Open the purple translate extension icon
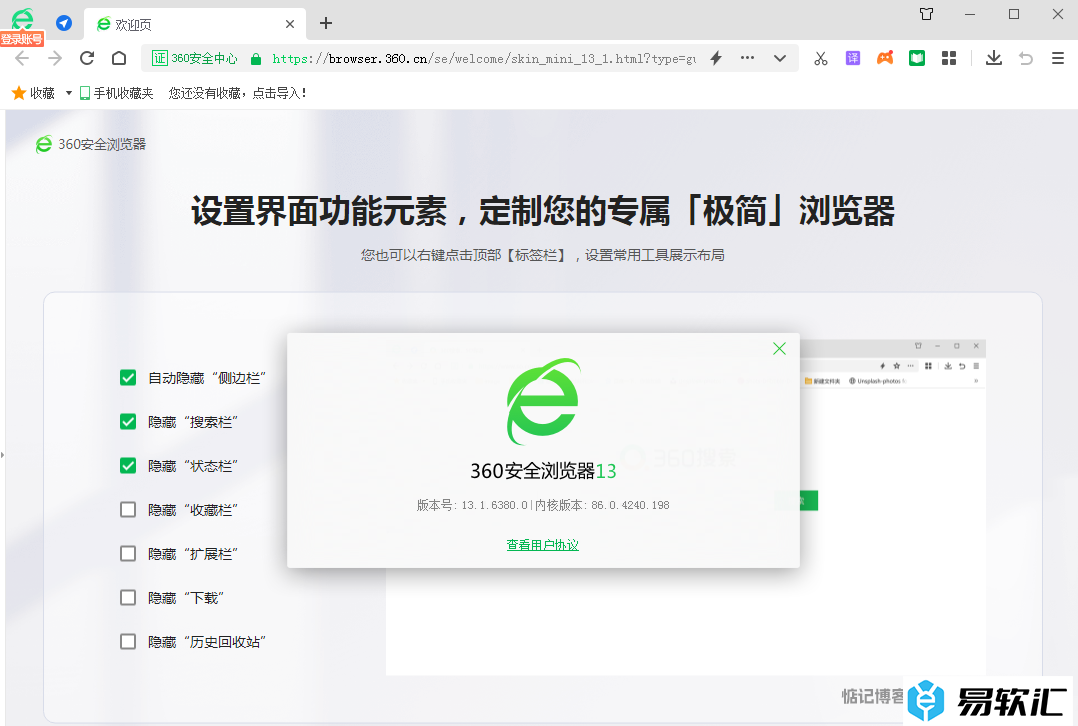Screen dimensions: 1078x726 (853, 58)
